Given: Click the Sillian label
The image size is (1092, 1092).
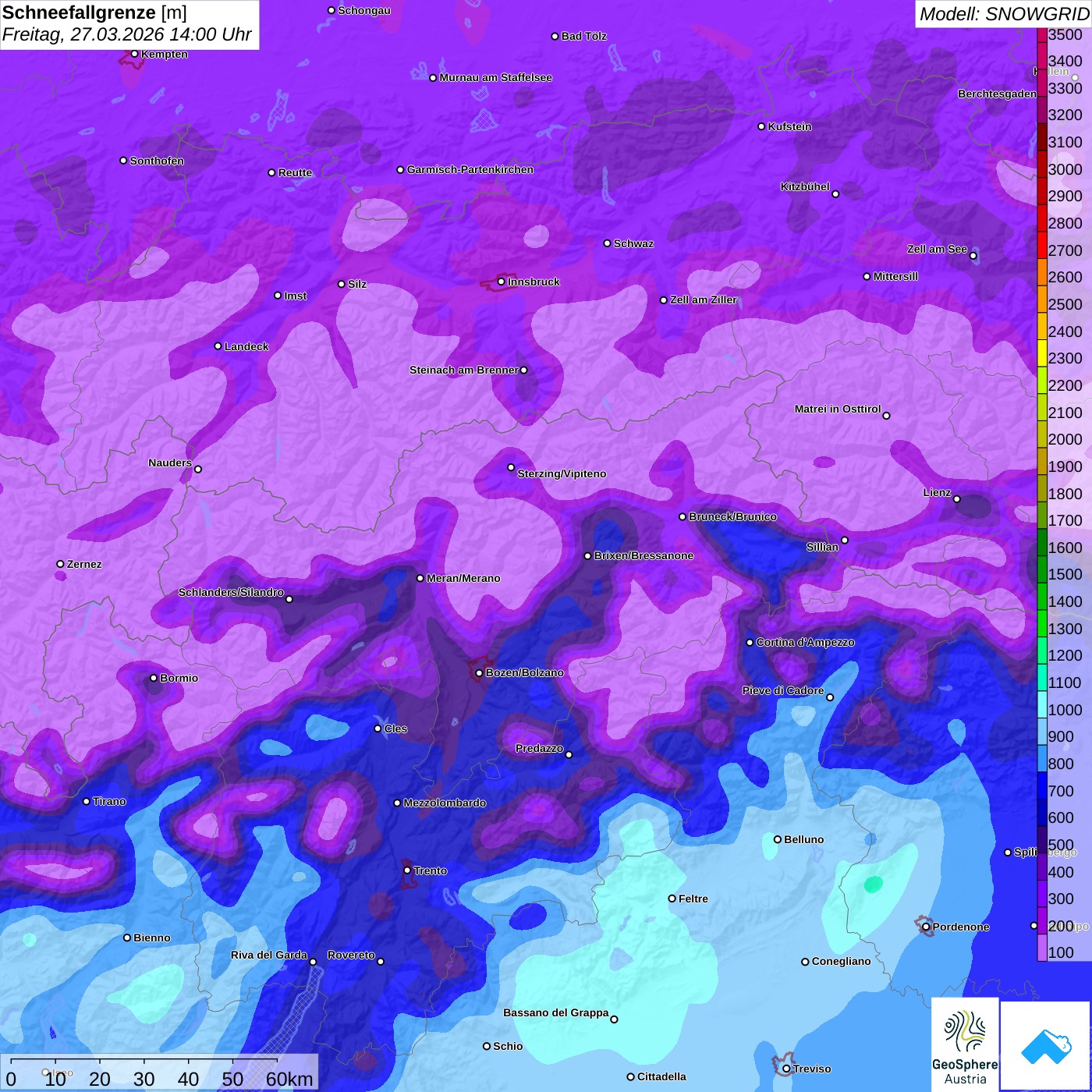Looking at the screenshot, I should pyautogui.click(x=822, y=547).
